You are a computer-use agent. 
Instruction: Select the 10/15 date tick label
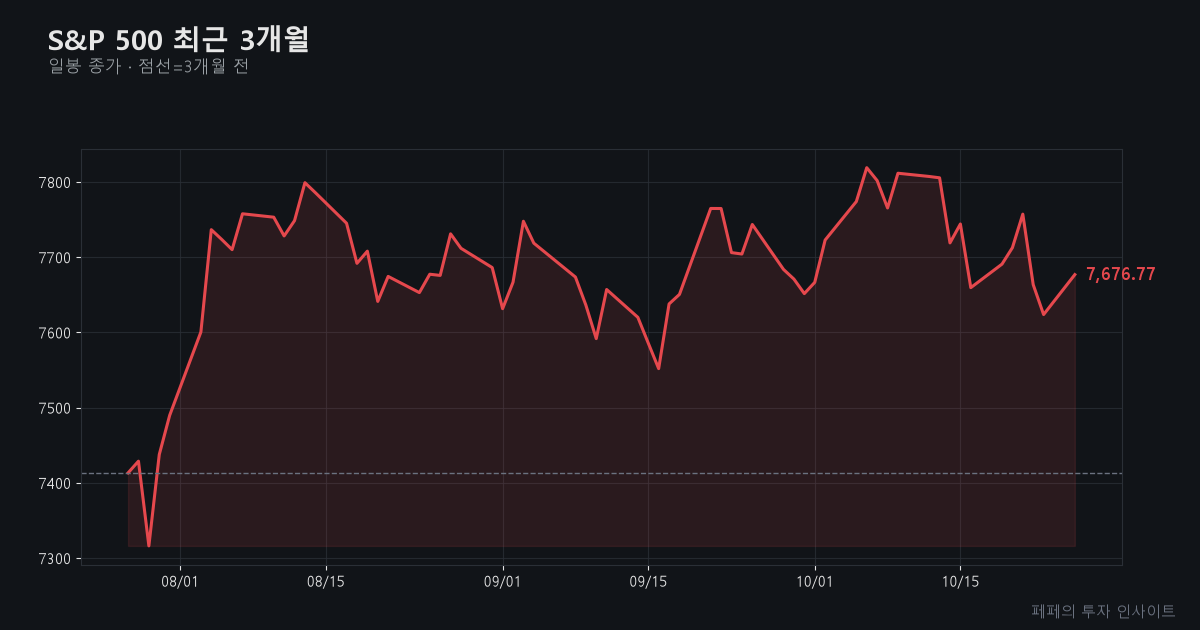pos(960,580)
